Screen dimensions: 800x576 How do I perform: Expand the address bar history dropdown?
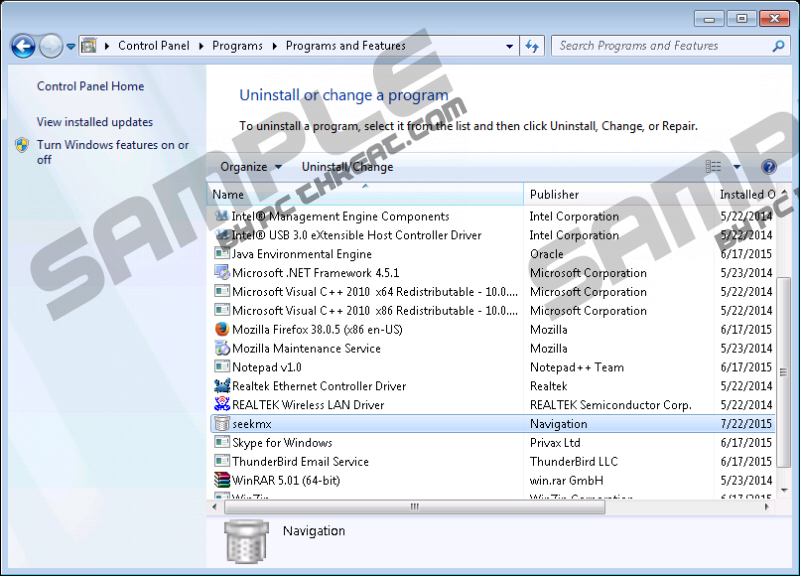click(509, 46)
